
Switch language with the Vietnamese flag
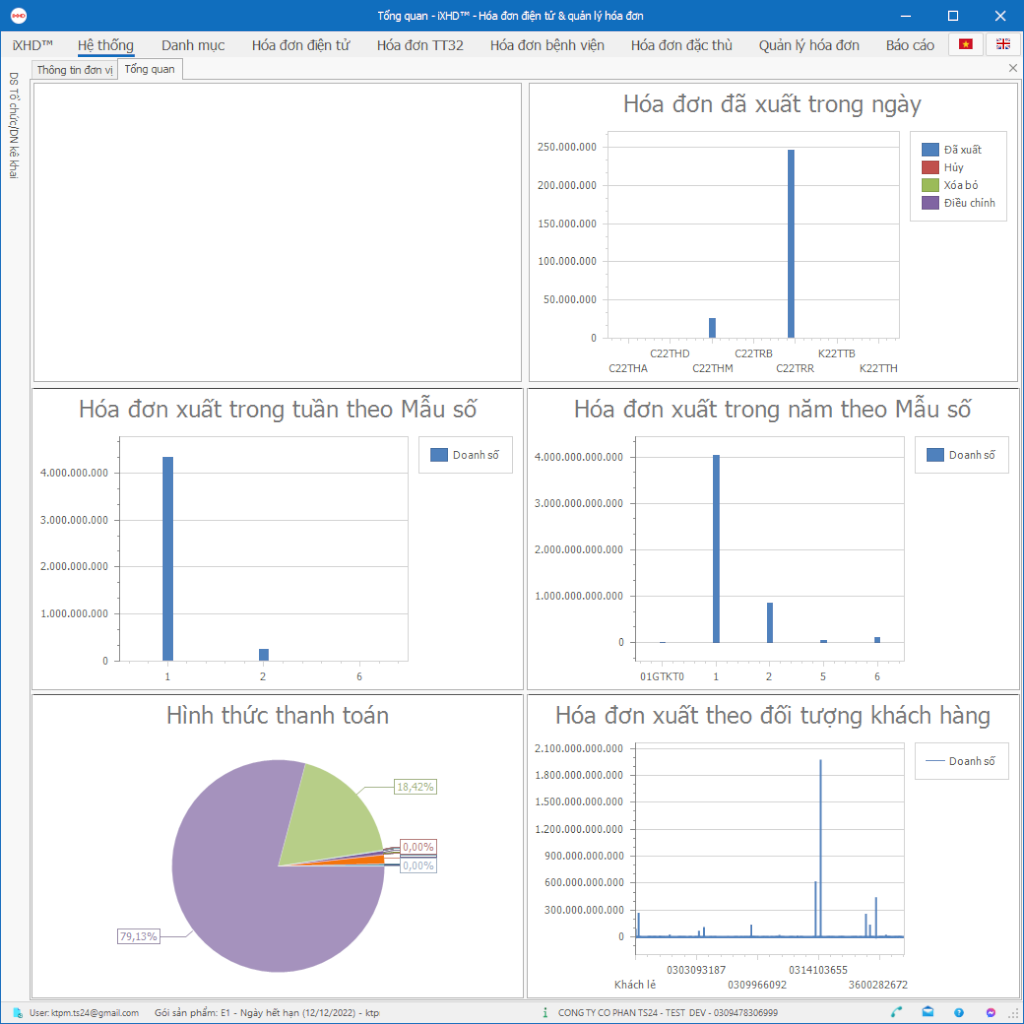click(965, 45)
